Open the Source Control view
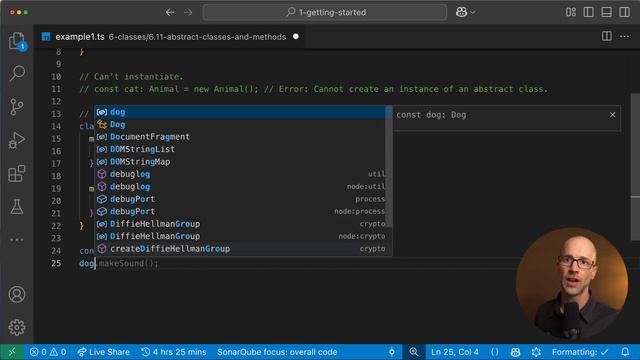This screenshot has width=640, height=360. tap(17, 107)
